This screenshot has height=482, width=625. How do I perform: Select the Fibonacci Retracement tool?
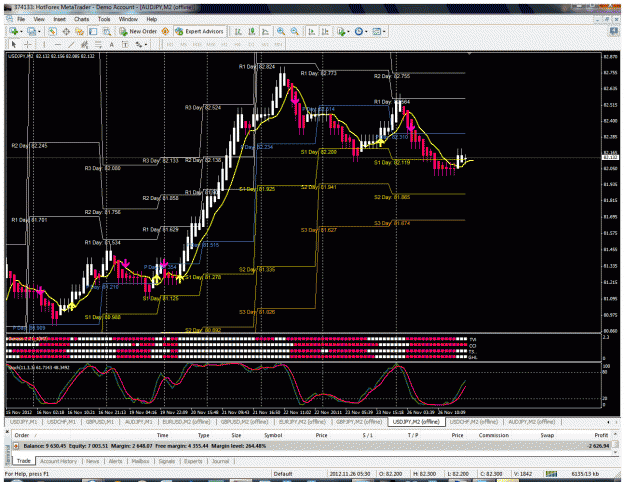click(98, 44)
